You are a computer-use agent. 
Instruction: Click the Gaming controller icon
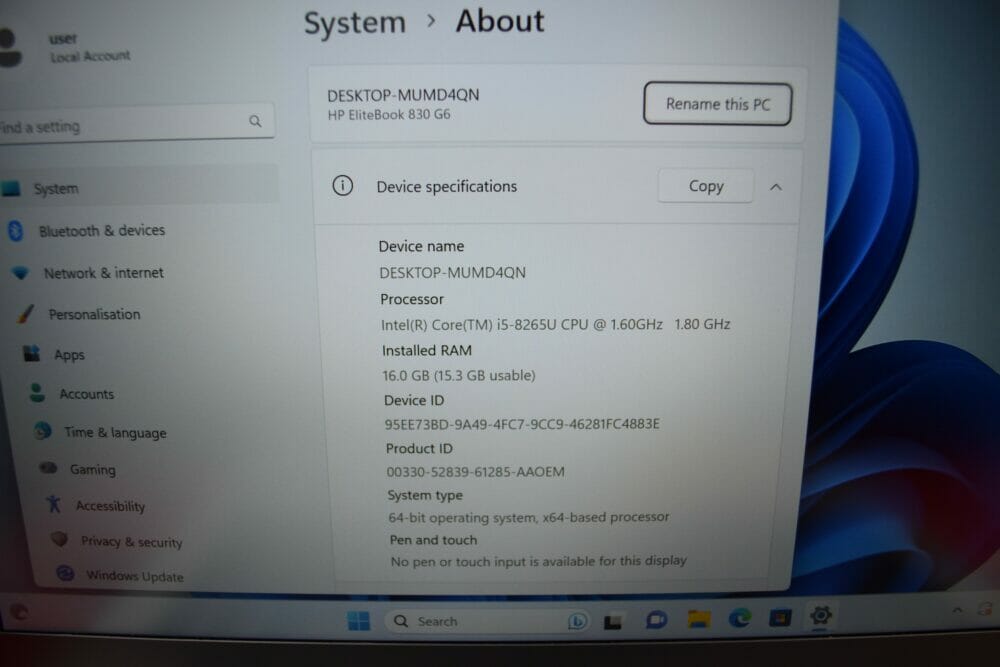48,468
